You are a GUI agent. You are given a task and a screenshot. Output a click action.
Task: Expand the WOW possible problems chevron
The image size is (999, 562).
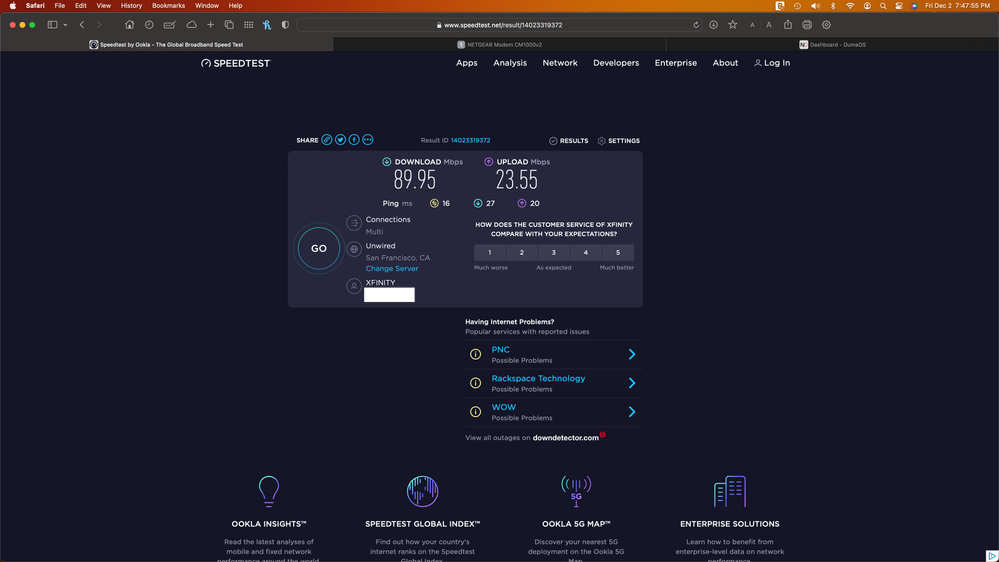[x=631, y=412]
